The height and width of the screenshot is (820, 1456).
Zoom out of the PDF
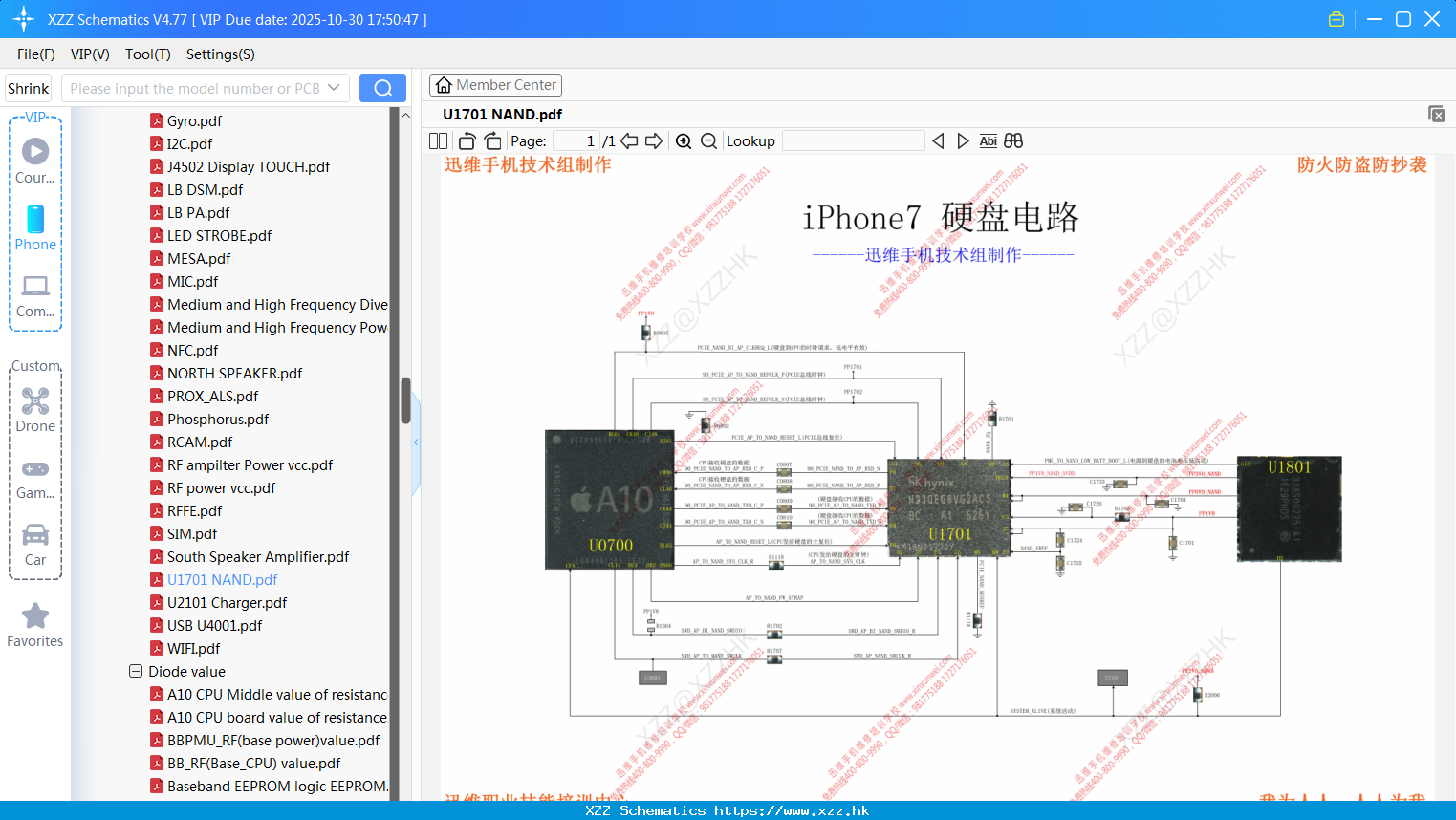click(x=708, y=140)
